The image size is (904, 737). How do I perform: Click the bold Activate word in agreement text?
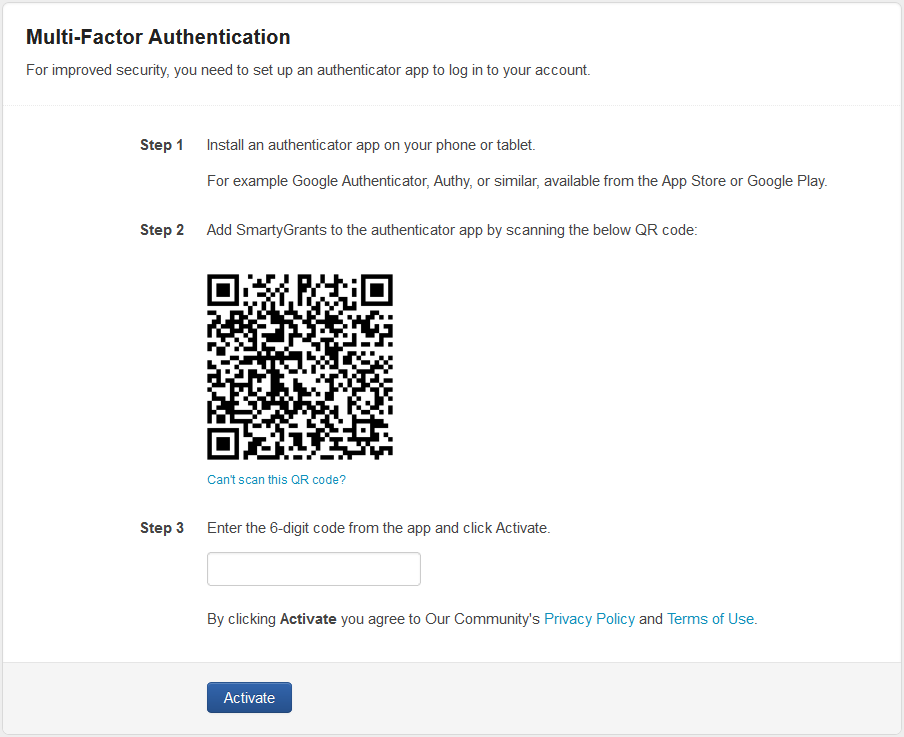[308, 619]
